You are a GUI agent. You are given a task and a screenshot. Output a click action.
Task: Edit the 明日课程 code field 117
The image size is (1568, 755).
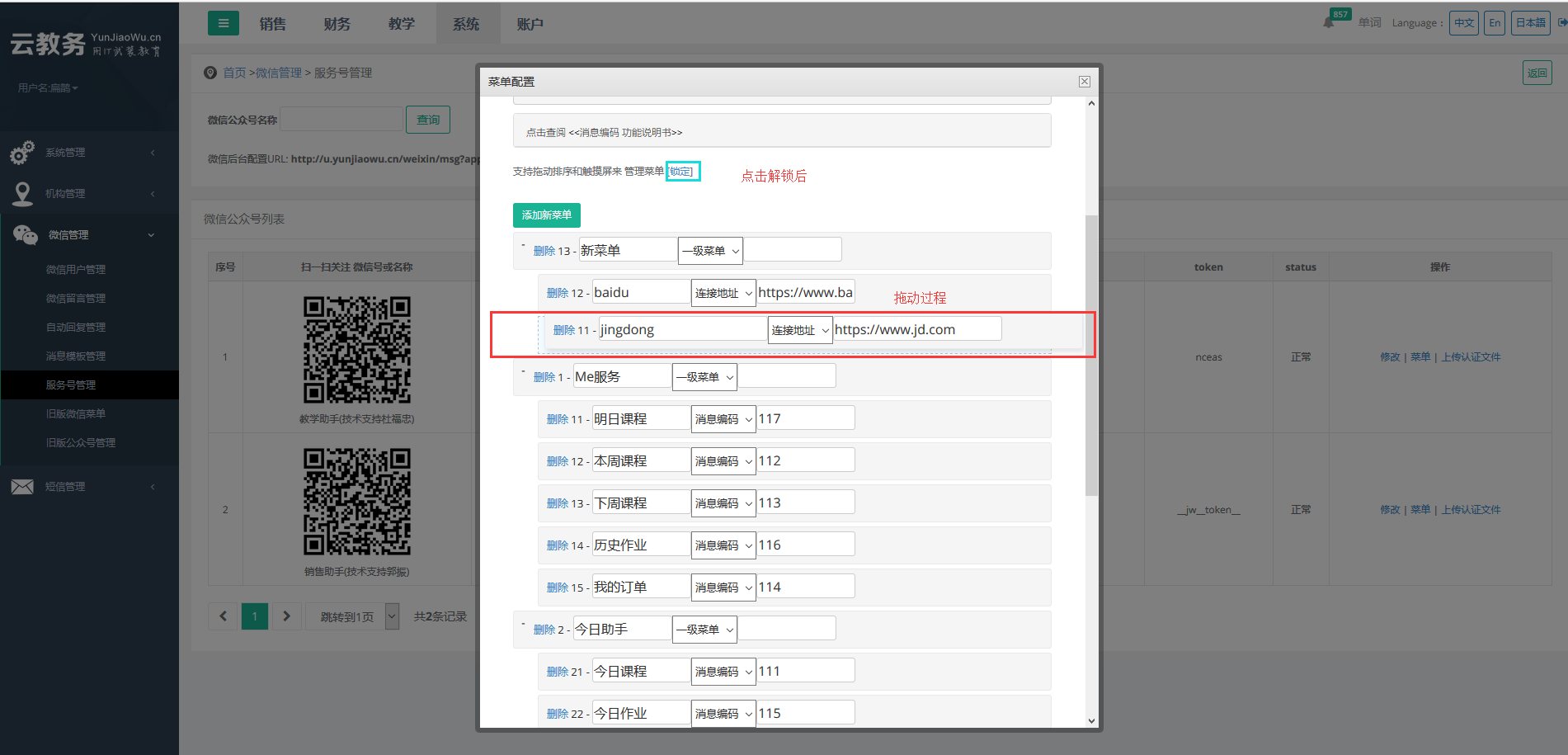point(806,418)
